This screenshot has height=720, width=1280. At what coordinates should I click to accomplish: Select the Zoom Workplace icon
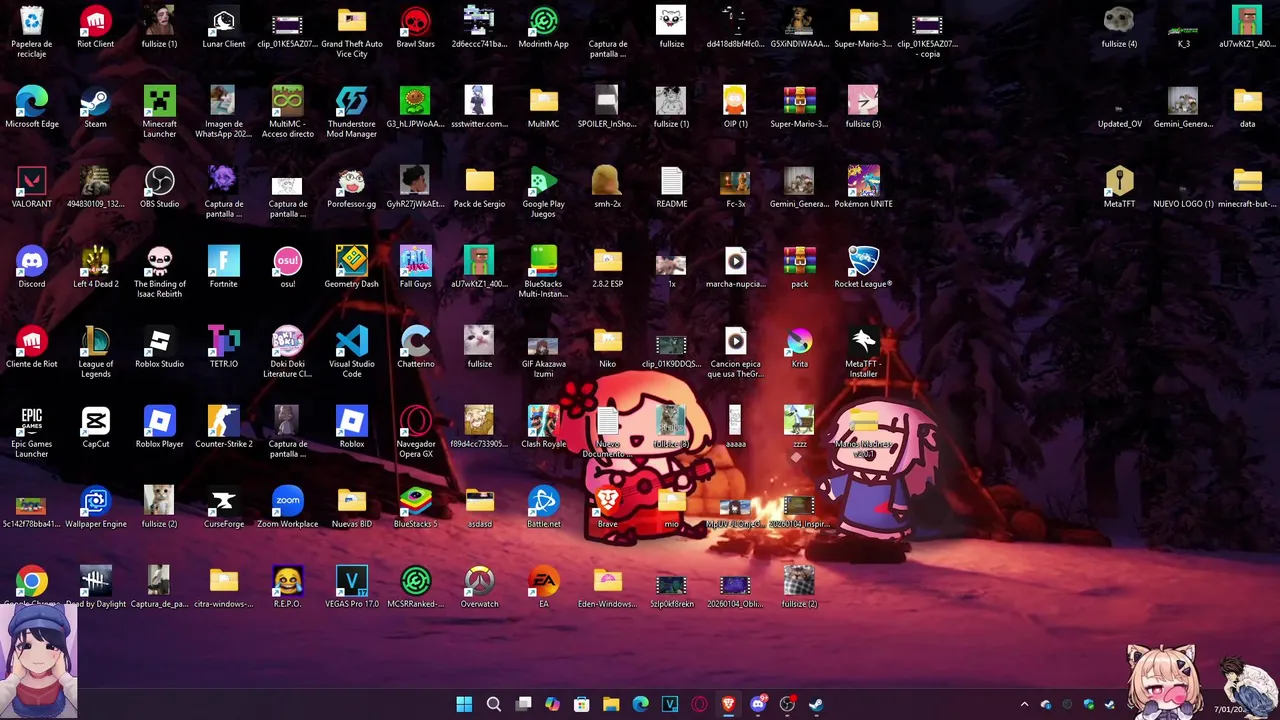(288, 502)
